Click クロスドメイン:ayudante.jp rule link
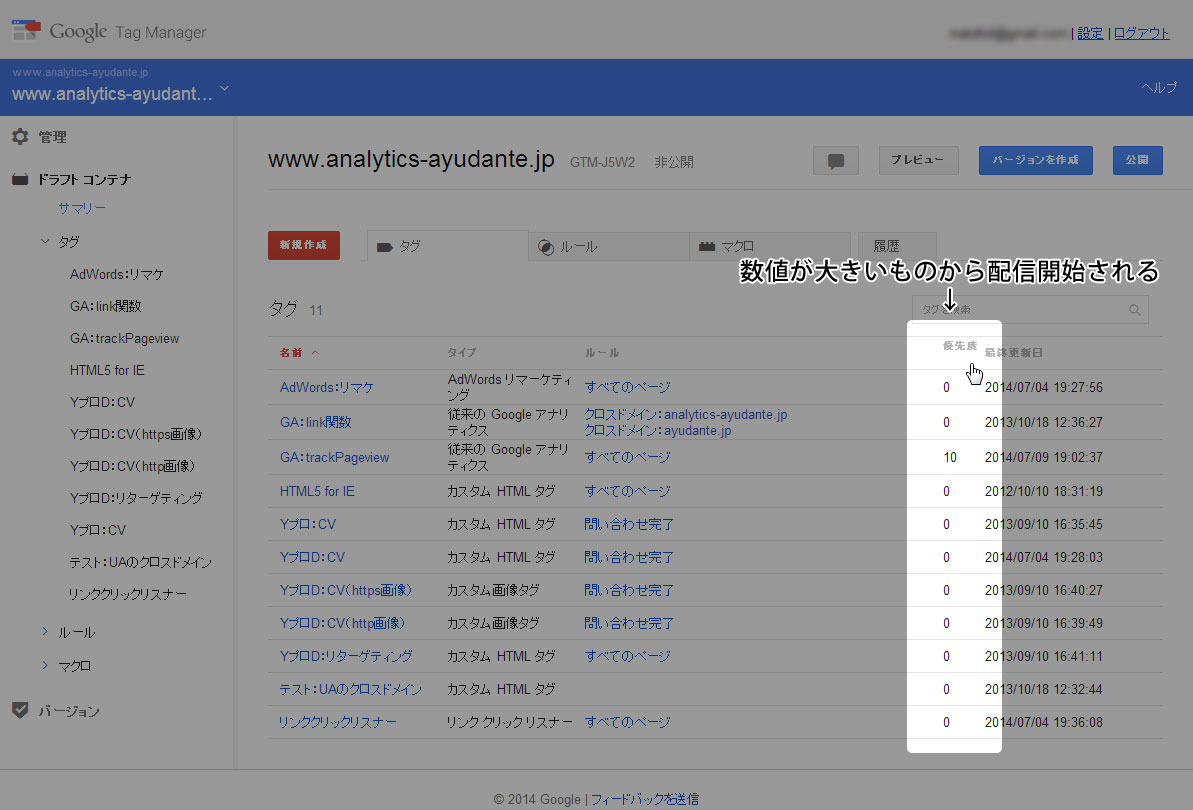 657,430
